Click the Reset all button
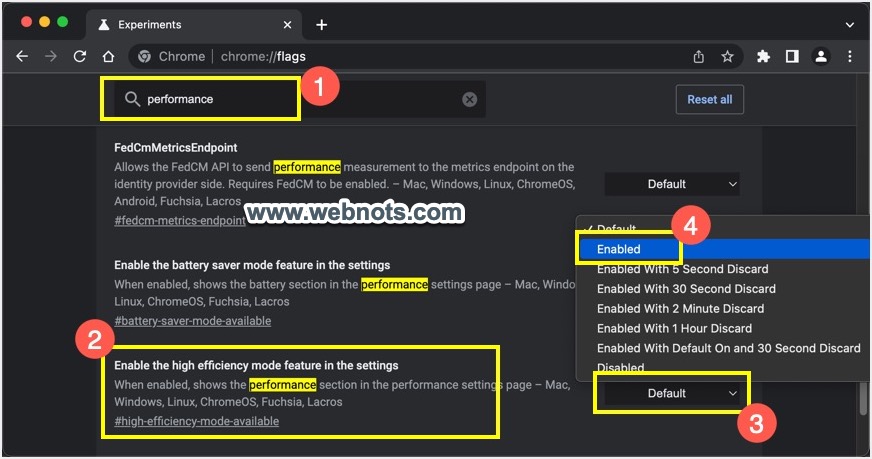The width and height of the screenshot is (872, 459). [710, 100]
